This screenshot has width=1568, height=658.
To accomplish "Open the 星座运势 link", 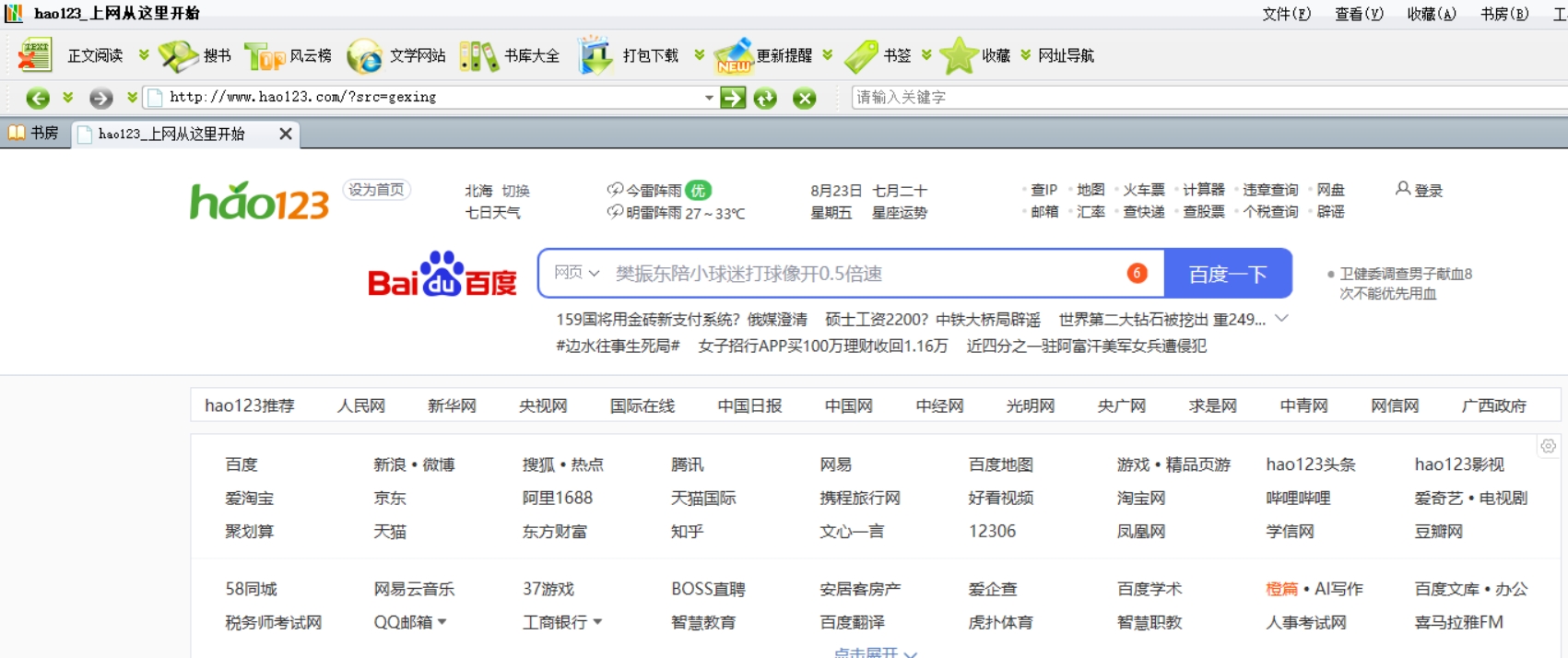I will pos(900,213).
